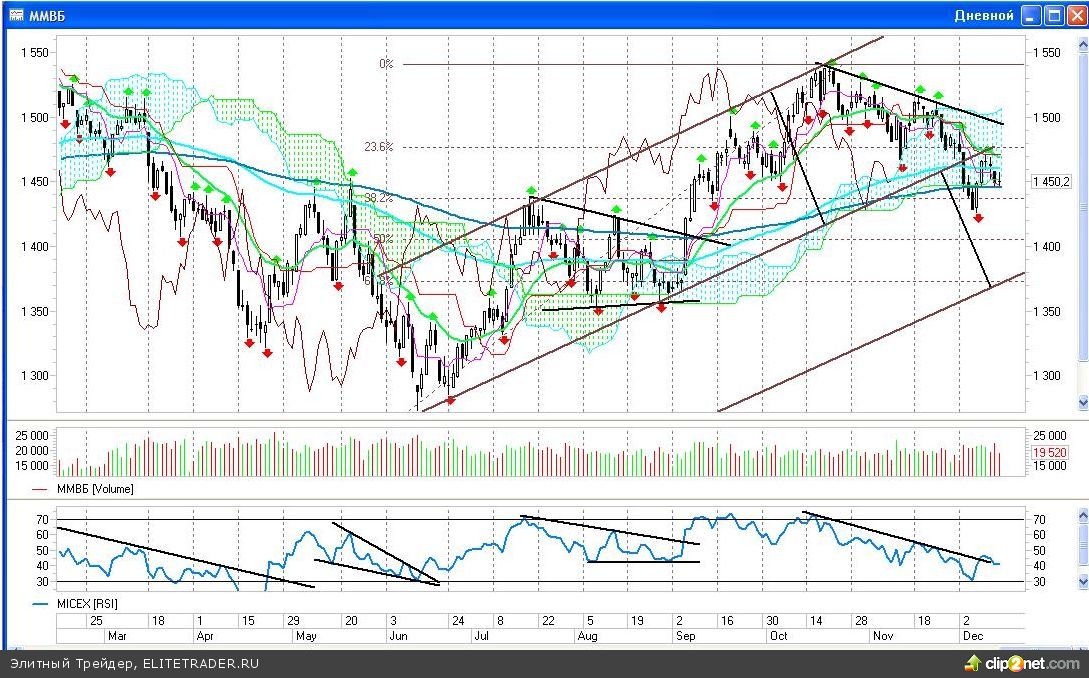Click the ММВБ chart window icon in title bar
The height and width of the screenshot is (678, 1089).
(16, 15)
